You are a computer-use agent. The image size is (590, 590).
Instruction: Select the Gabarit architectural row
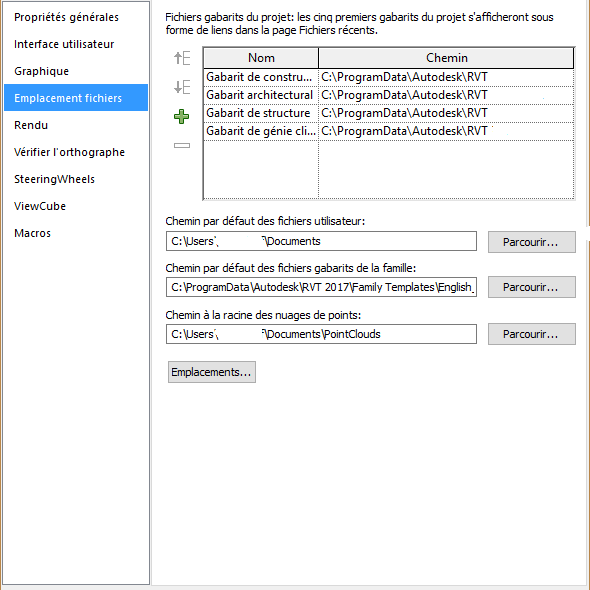[x=389, y=95]
